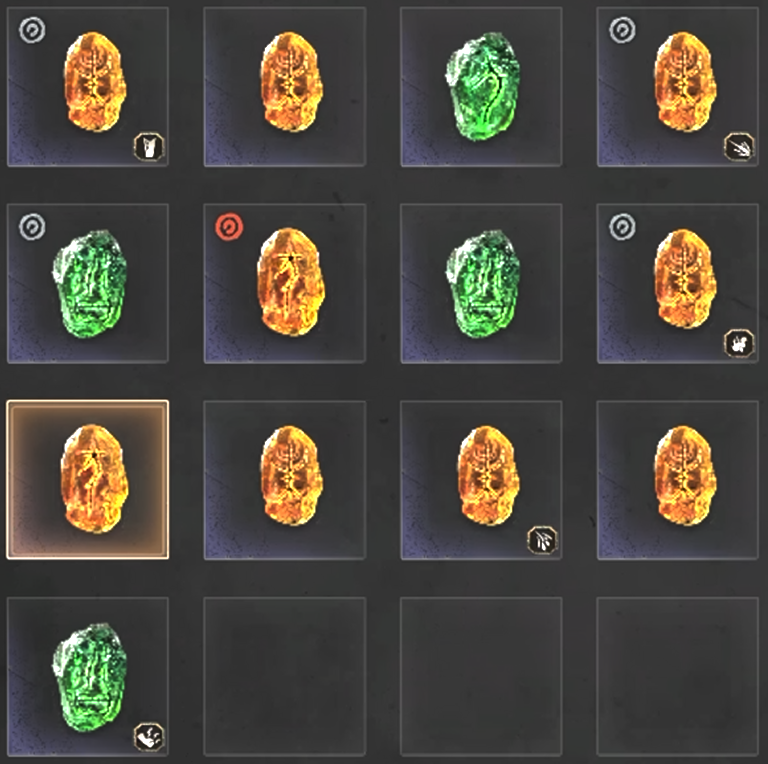Screen dimensions: 768x764
Task: Click the gray spiral on the splat-badge relic slot
Action: click(x=623, y=227)
